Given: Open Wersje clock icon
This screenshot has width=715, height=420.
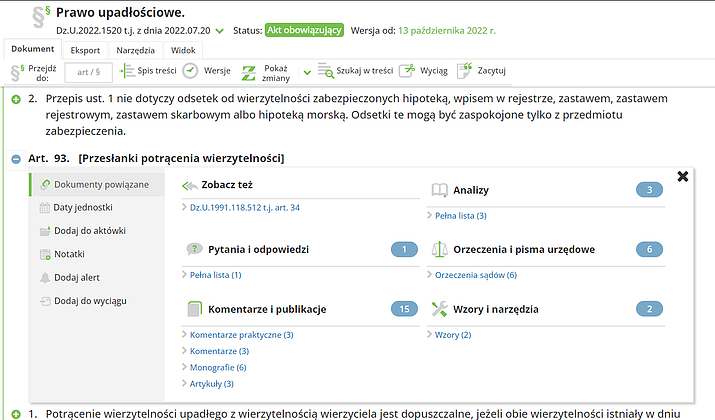Looking at the screenshot, I should coord(190,71).
